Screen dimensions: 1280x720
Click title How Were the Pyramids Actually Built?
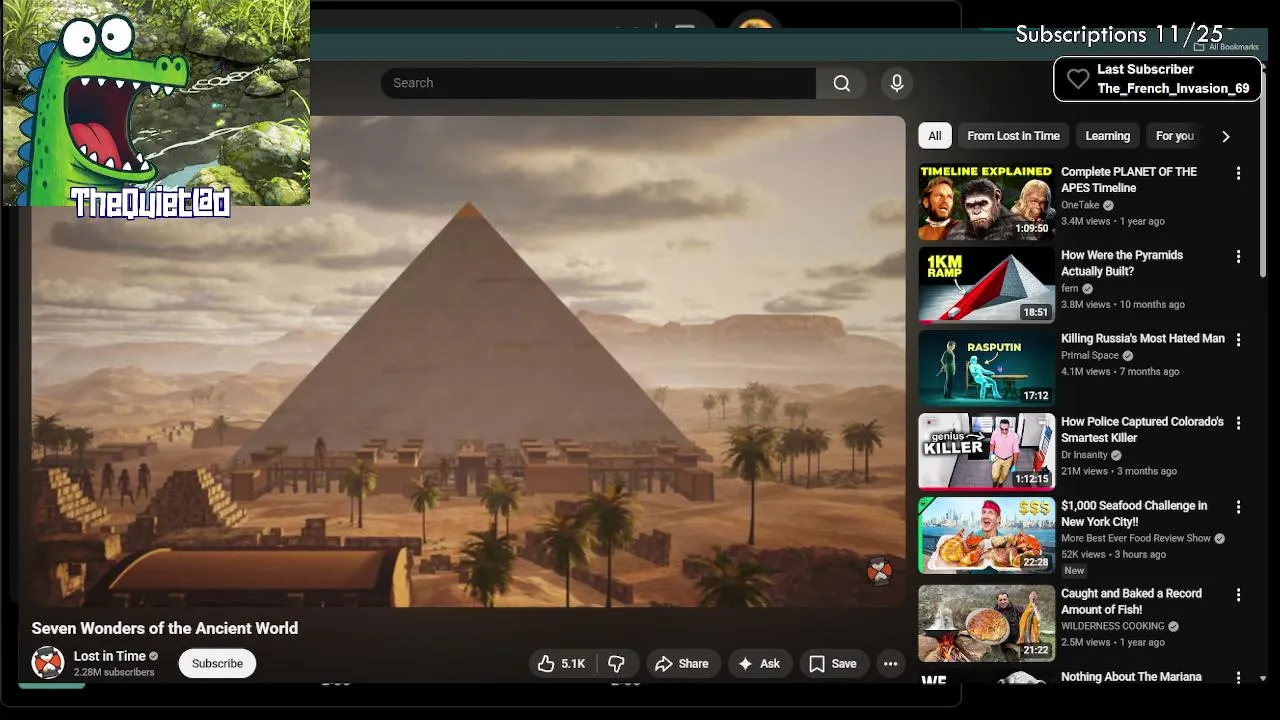point(1122,263)
